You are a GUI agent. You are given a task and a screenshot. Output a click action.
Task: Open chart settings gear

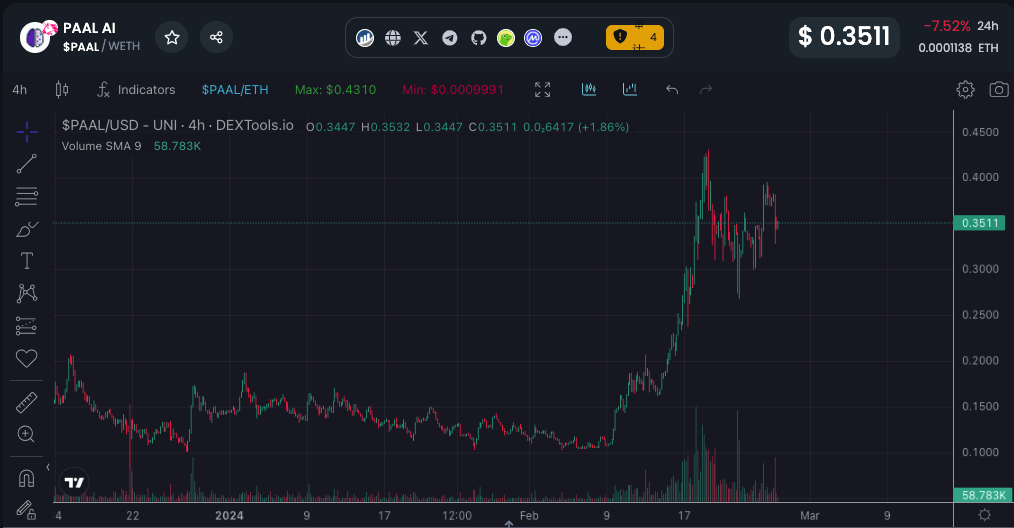(x=965, y=89)
